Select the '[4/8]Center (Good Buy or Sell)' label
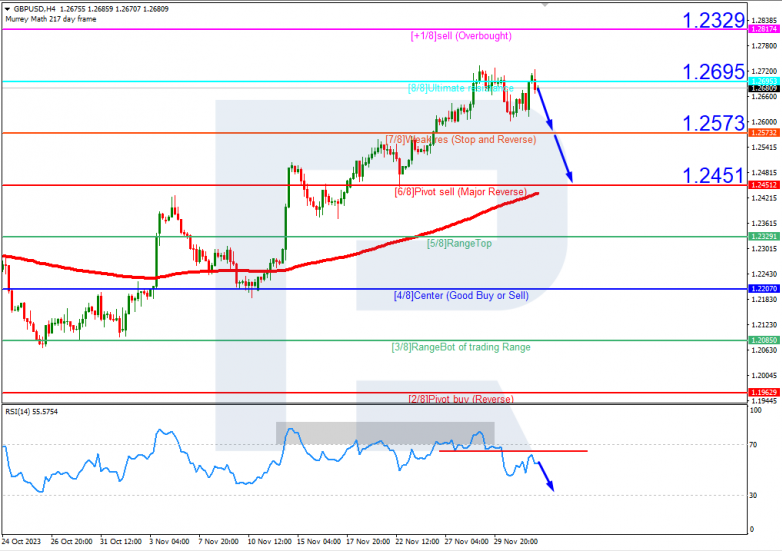 pos(461,295)
